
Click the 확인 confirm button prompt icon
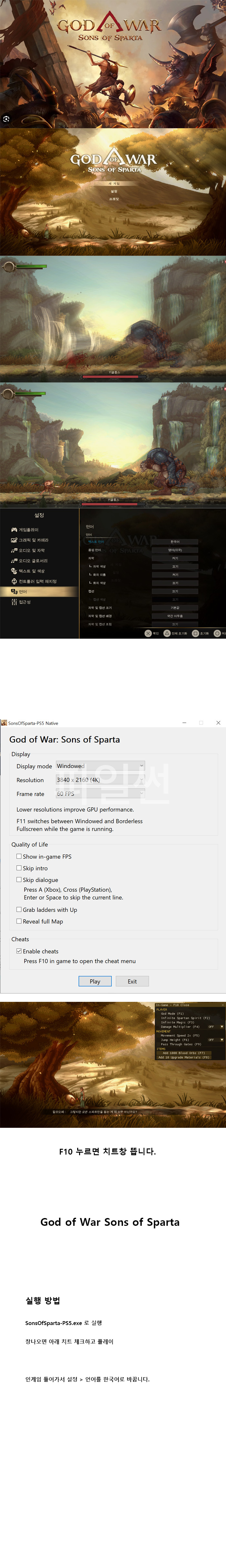[148, 633]
